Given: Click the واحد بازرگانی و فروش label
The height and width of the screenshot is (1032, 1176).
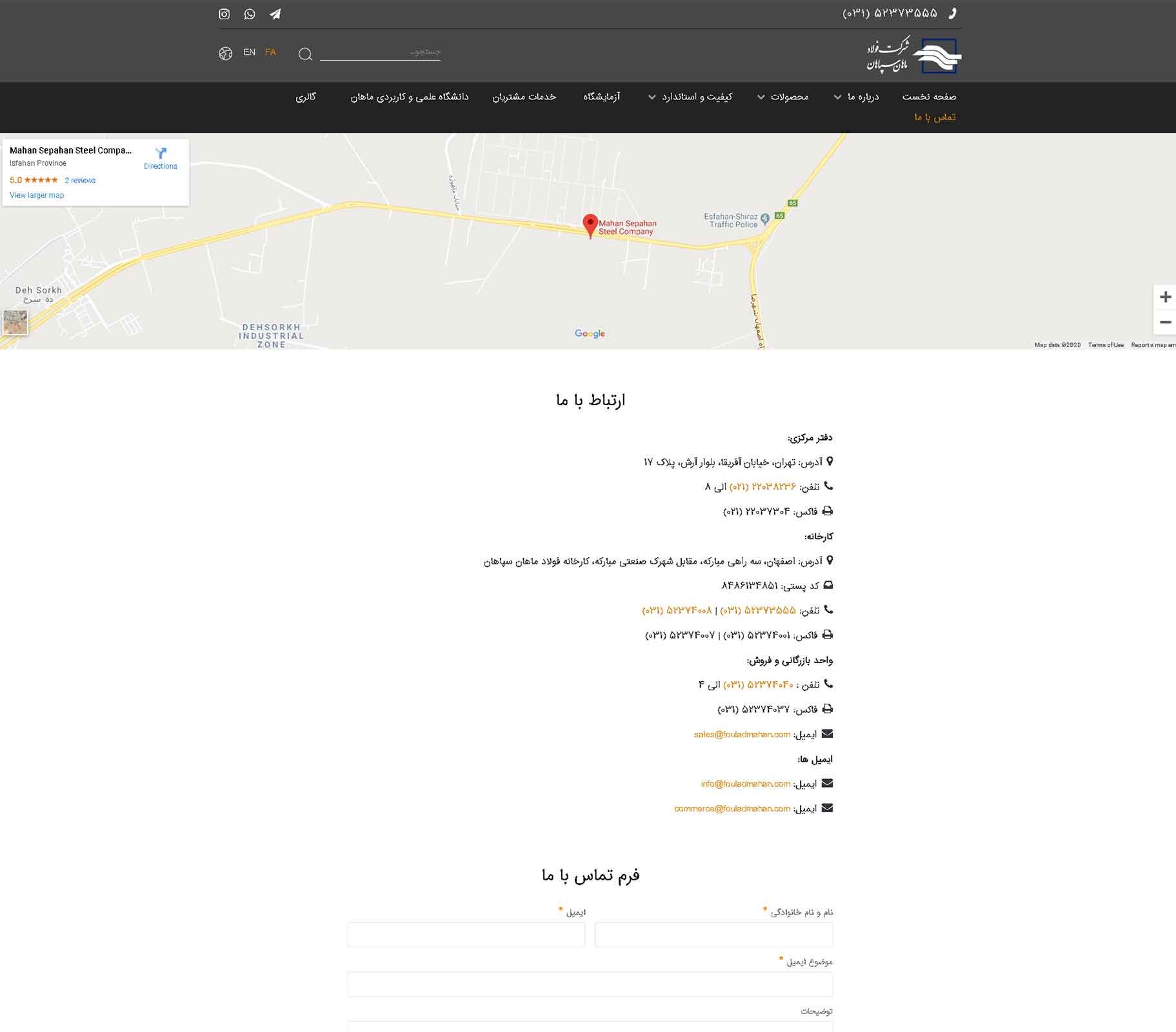Looking at the screenshot, I should [x=790, y=660].
